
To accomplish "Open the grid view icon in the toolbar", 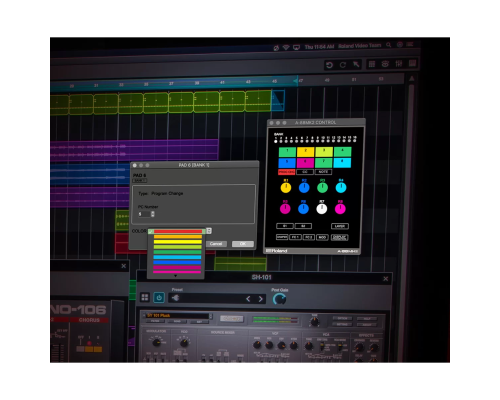I will (372, 64).
